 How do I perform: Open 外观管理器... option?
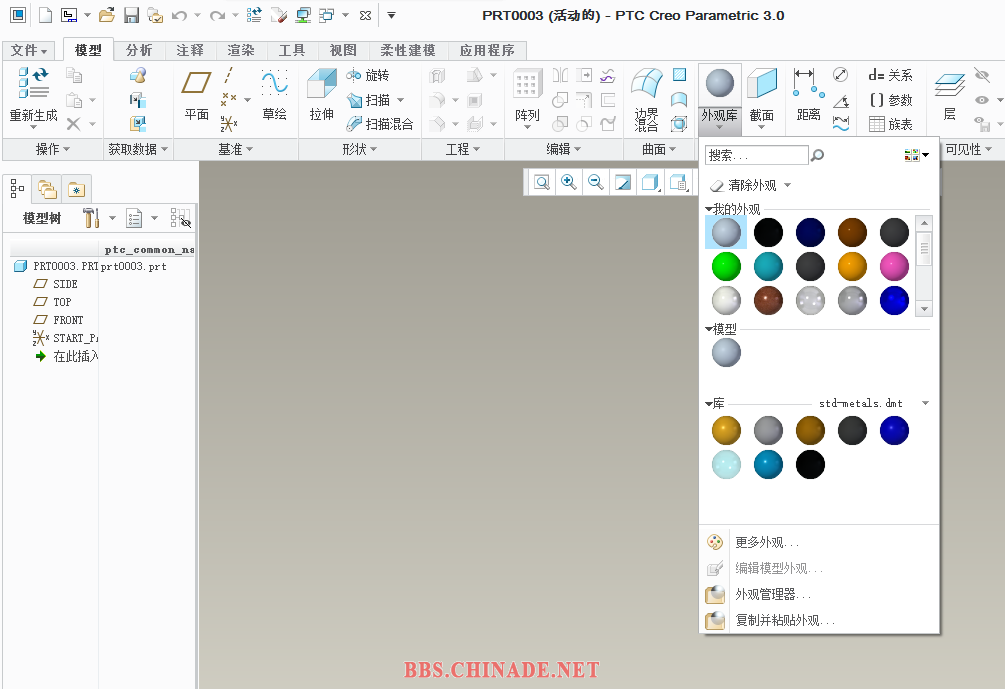click(772, 594)
